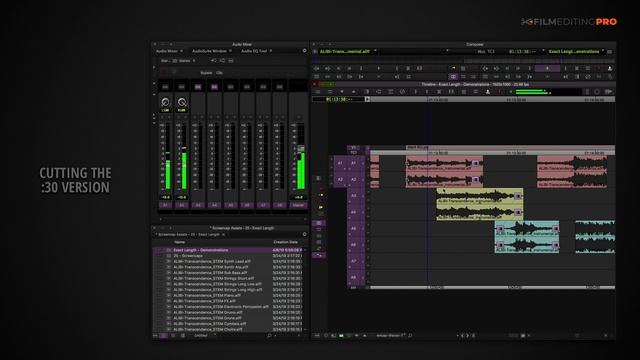
Task: Open the Untitled bin view dropdown
Action: point(204,336)
